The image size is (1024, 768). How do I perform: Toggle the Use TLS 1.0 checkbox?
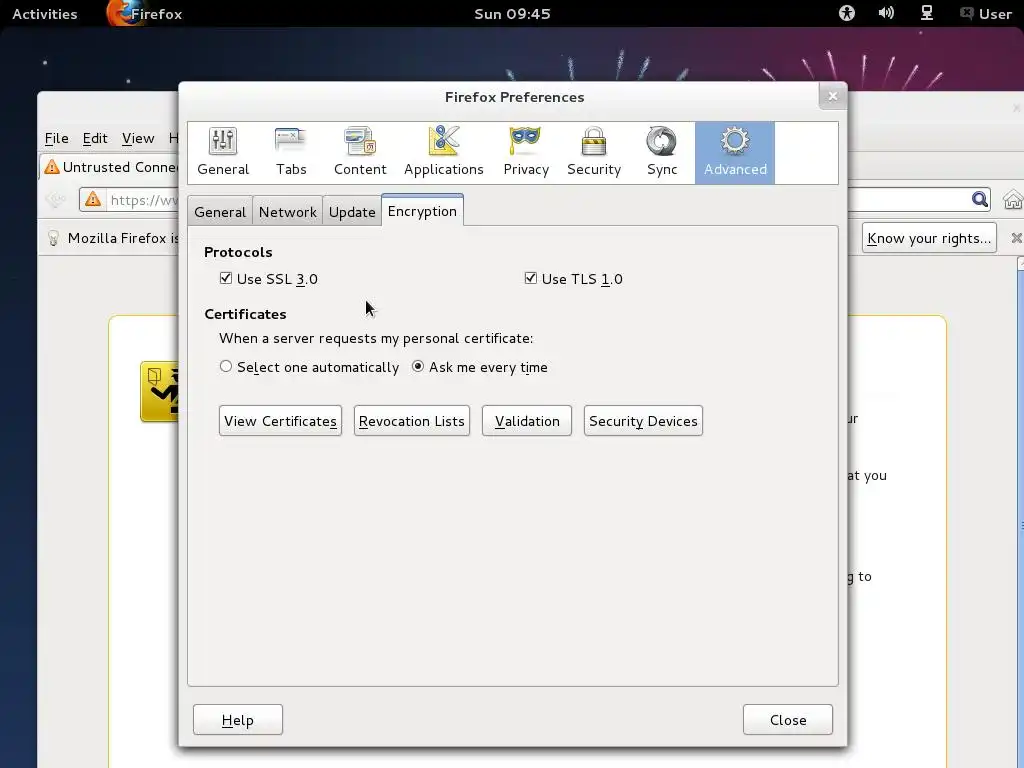pyautogui.click(x=531, y=279)
